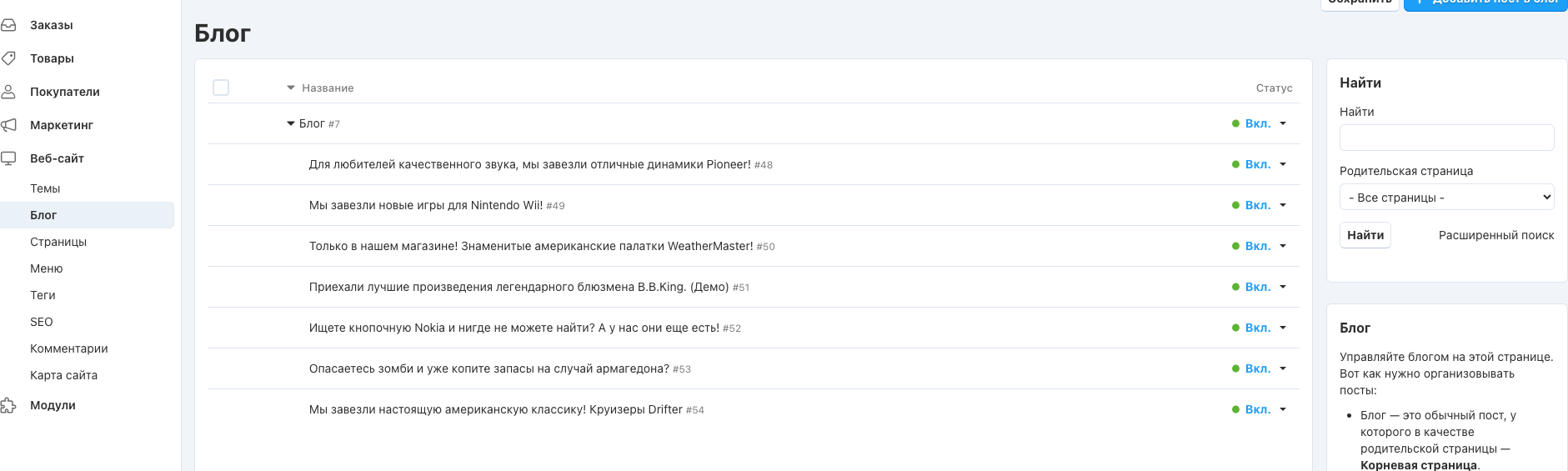Viewport: 1568px width, 471px height.
Task: Open Заказы menu in sidebar
Action: (x=52, y=25)
